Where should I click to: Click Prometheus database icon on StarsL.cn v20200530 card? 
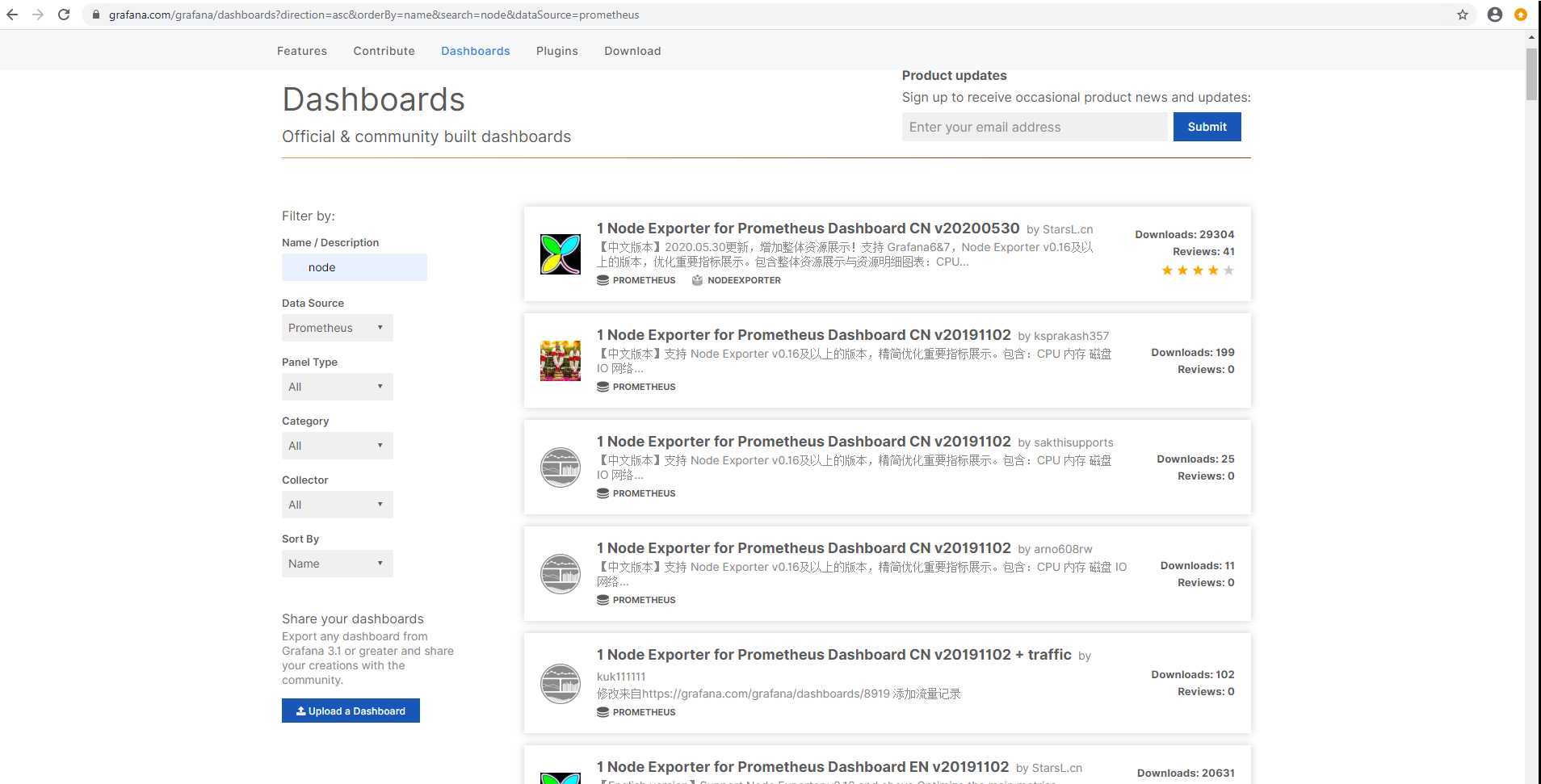603,280
